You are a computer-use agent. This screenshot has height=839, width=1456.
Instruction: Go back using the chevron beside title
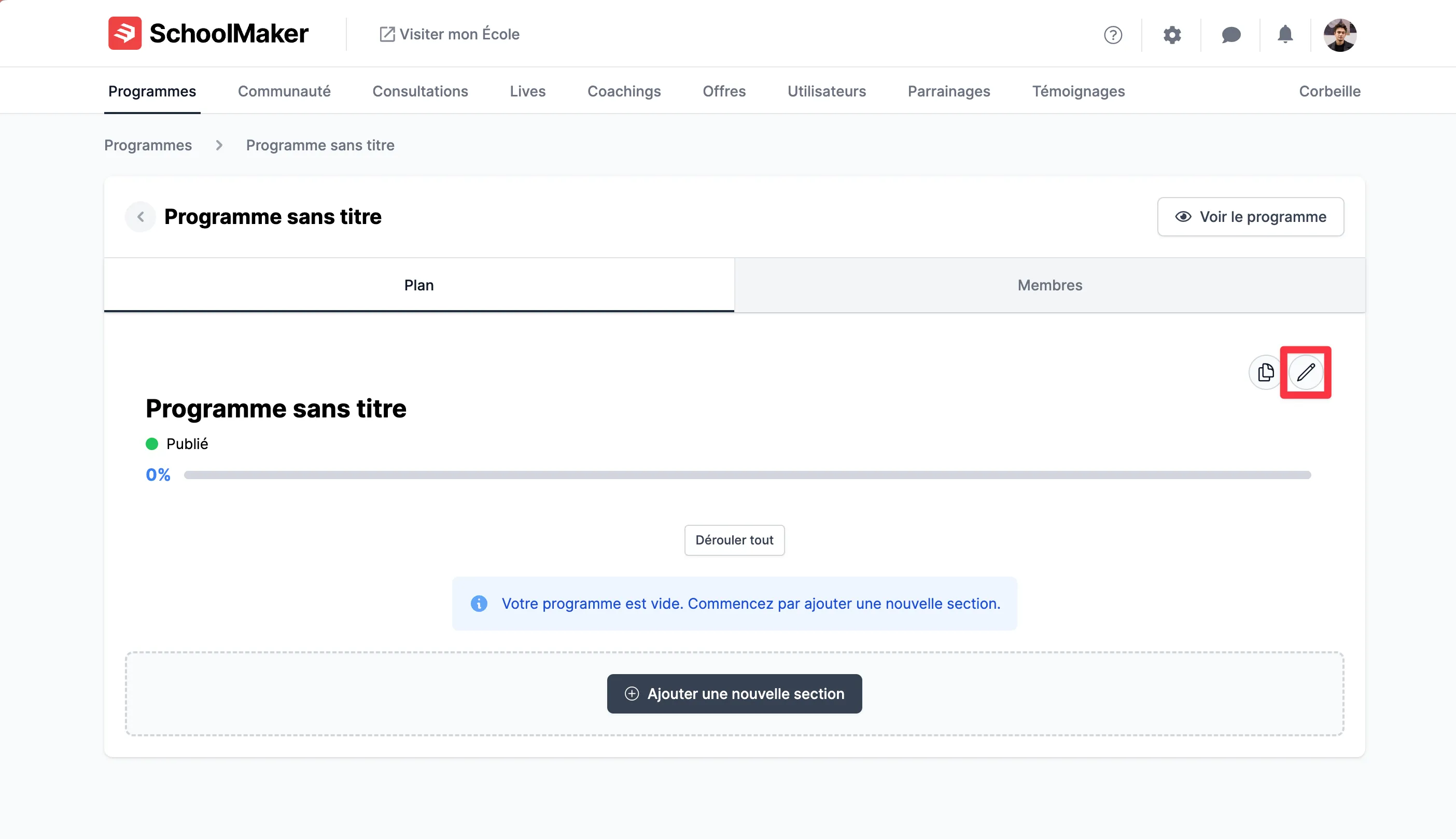pyautogui.click(x=140, y=217)
